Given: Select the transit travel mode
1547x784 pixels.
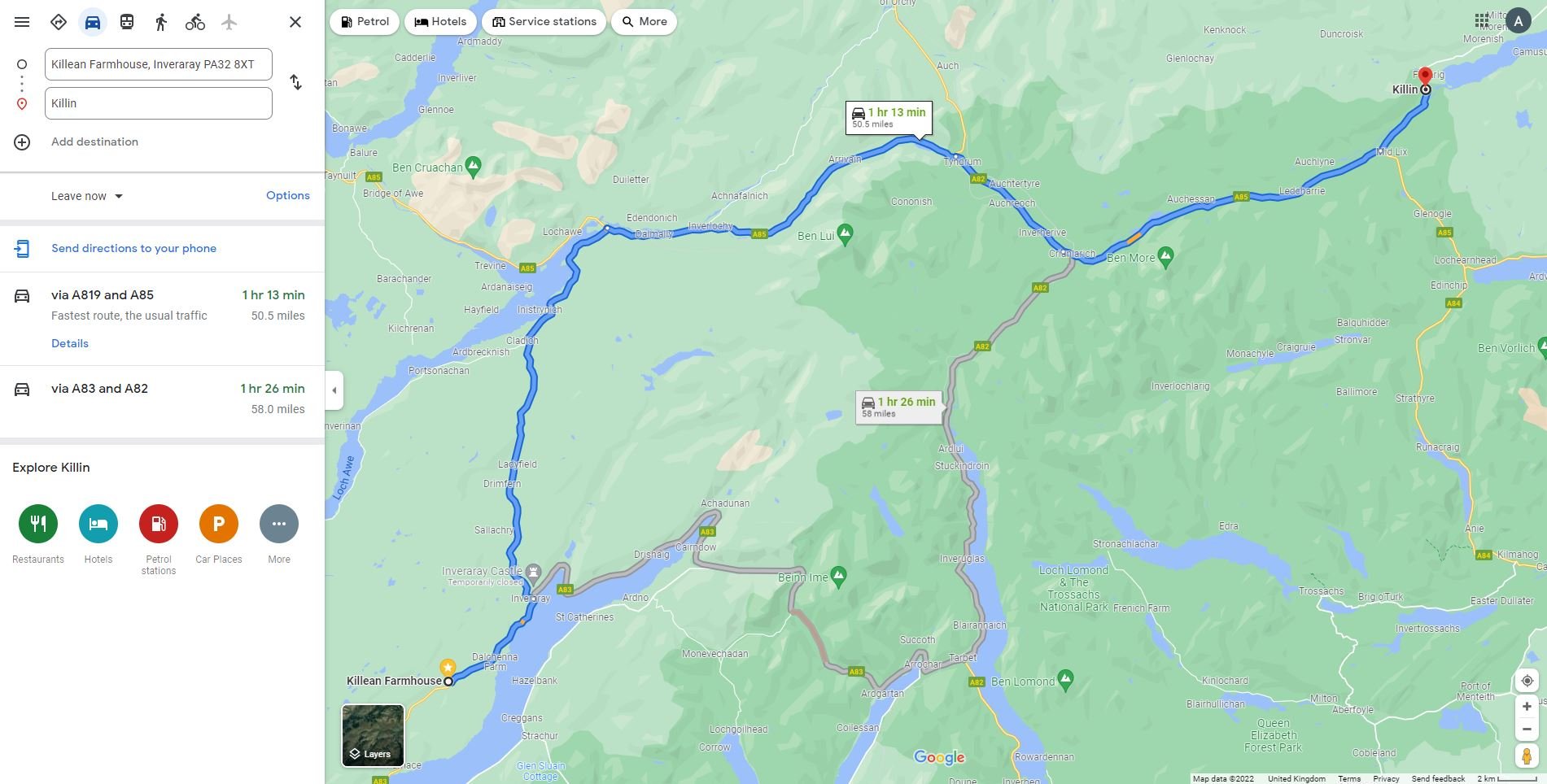Looking at the screenshot, I should [127, 22].
